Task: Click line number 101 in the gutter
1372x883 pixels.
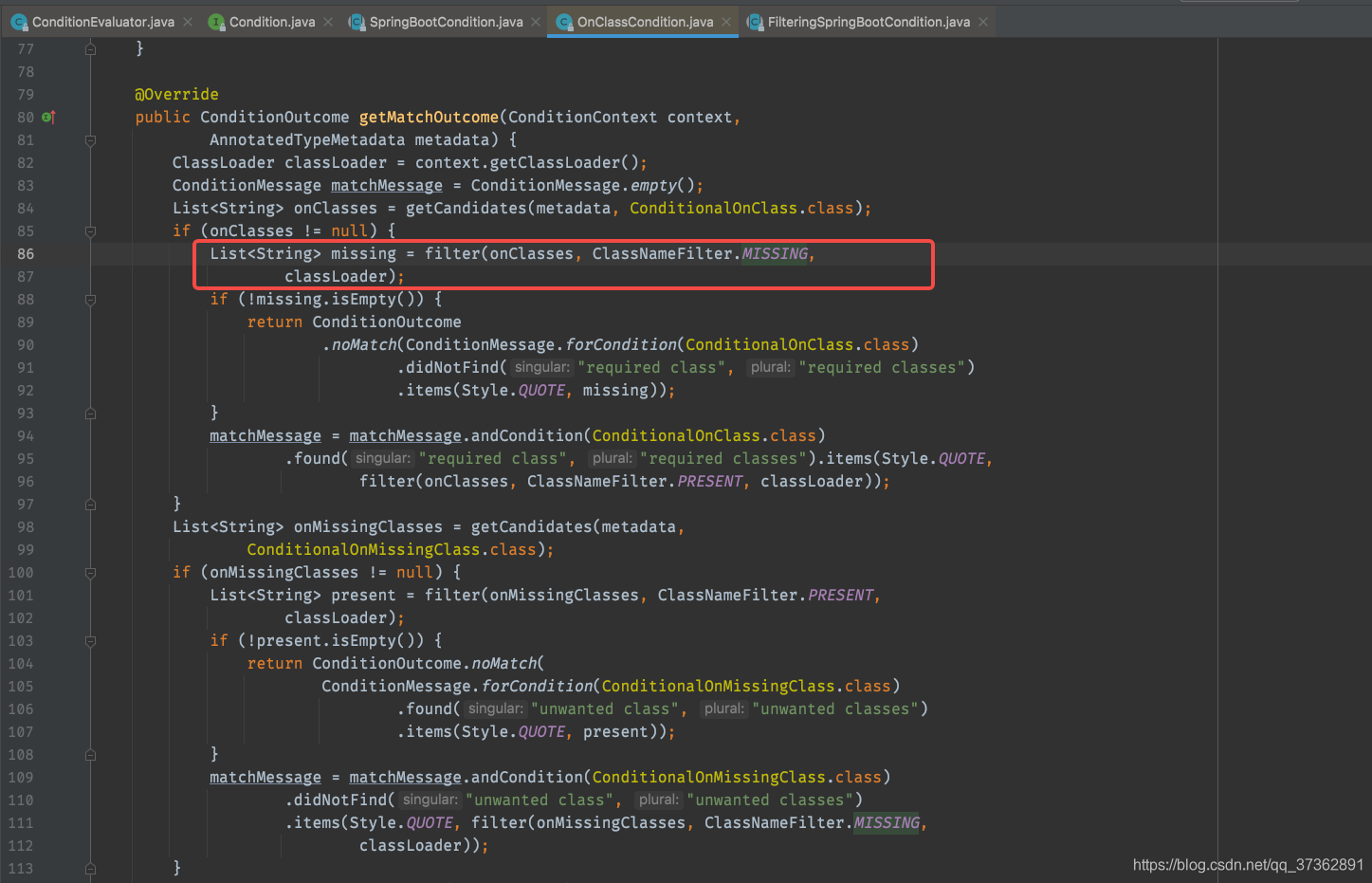Action: point(21,596)
